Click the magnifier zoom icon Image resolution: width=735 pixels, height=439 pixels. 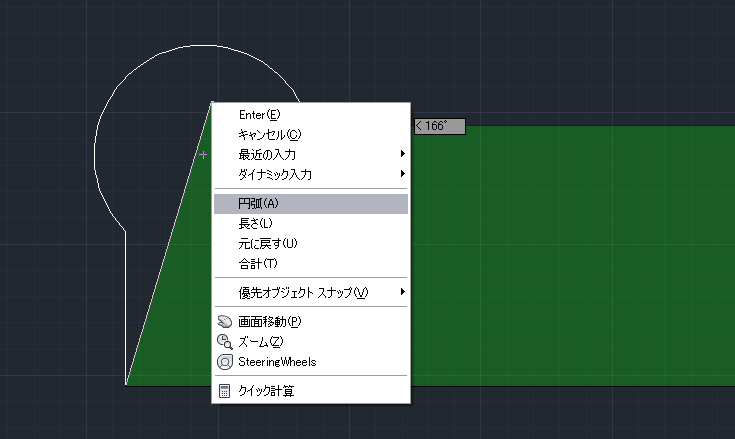pyautogui.click(x=225, y=342)
